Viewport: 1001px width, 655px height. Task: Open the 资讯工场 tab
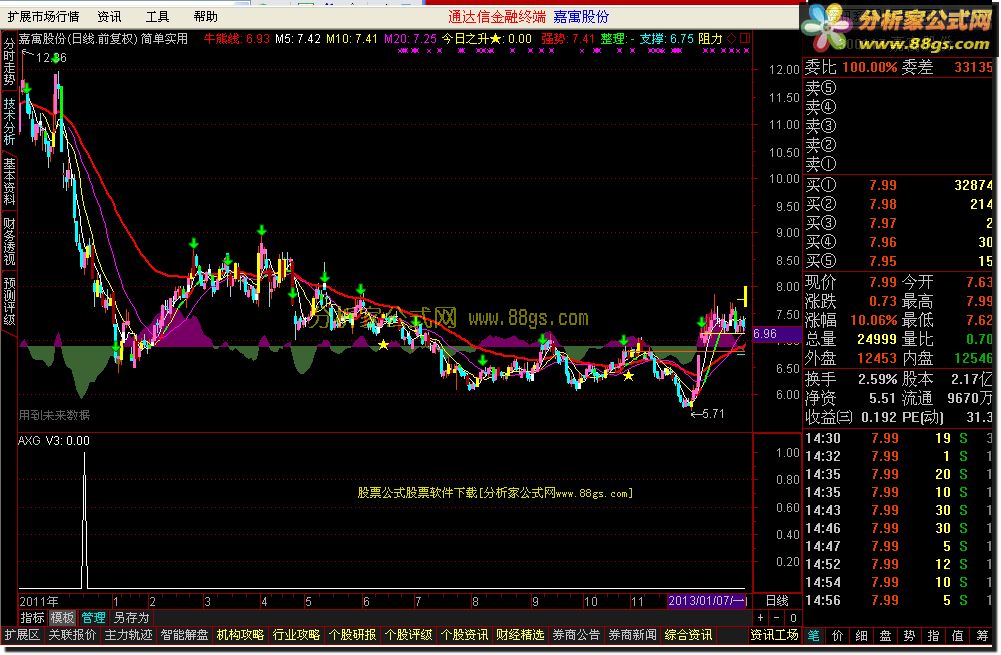(x=774, y=635)
